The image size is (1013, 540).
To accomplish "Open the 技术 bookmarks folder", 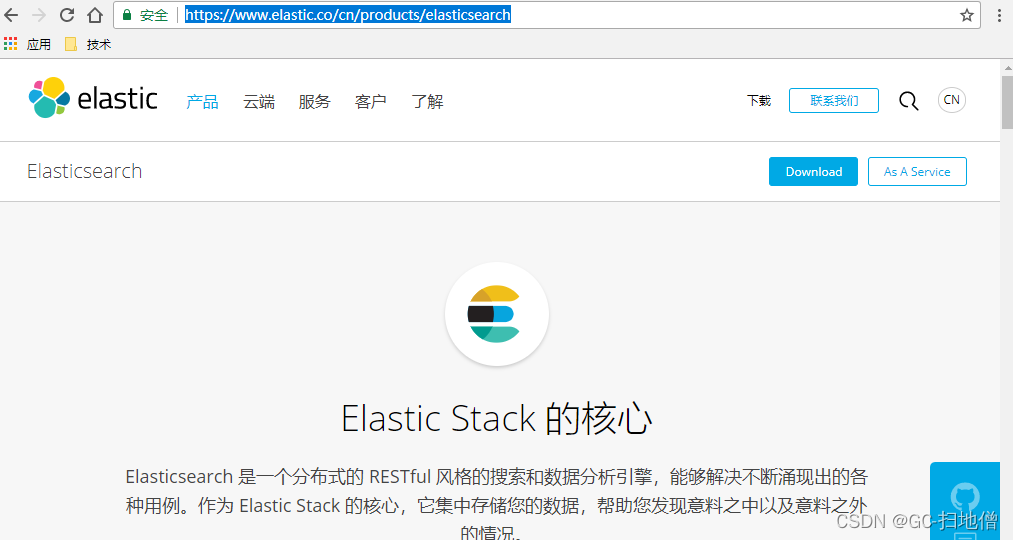I will [x=89, y=44].
